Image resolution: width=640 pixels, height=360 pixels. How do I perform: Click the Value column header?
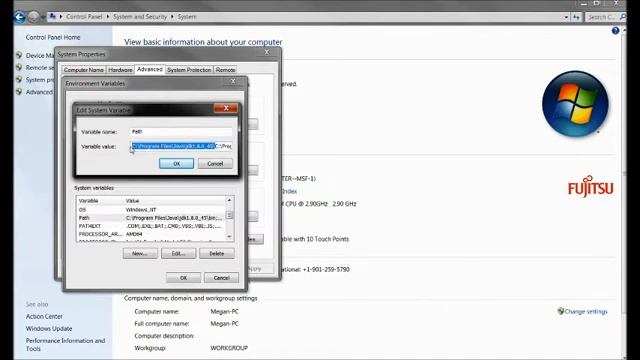(175, 201)
